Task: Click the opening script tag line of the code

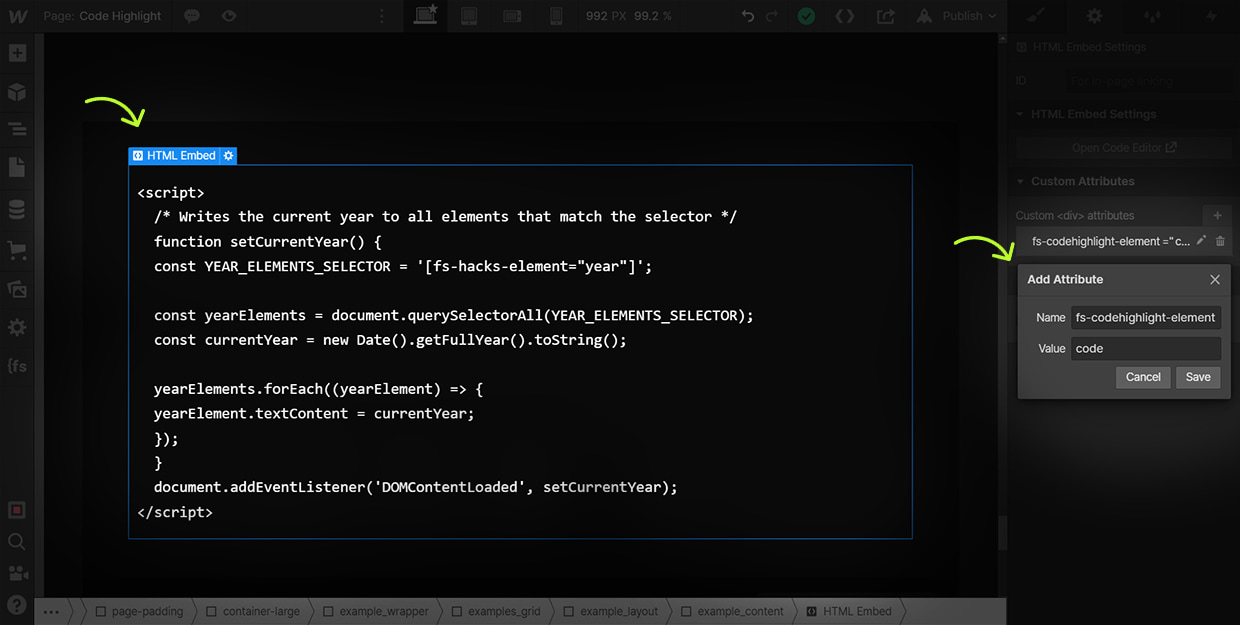Action: (171, 192)
